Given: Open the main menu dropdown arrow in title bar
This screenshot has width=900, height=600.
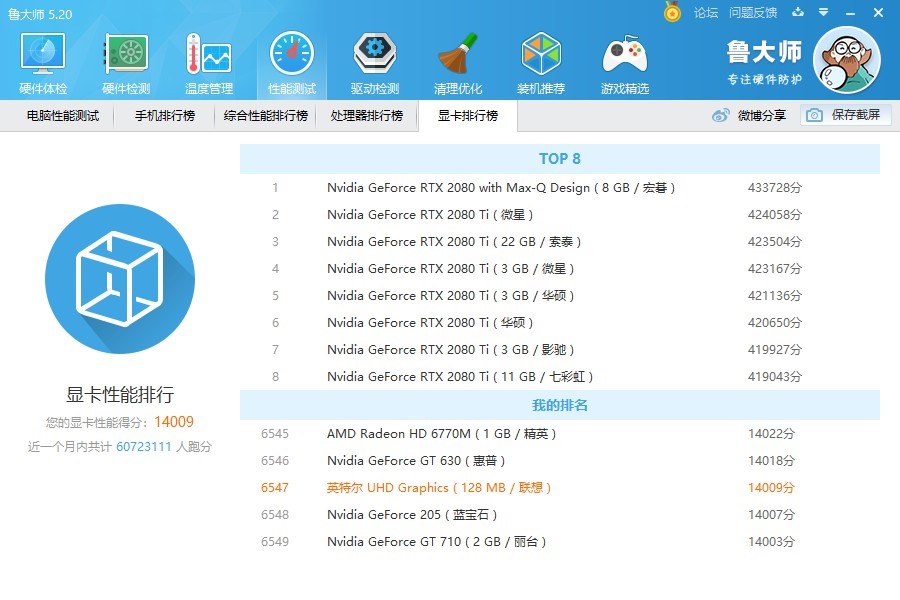Looking at the screenshot, I should tap(823, 13).
